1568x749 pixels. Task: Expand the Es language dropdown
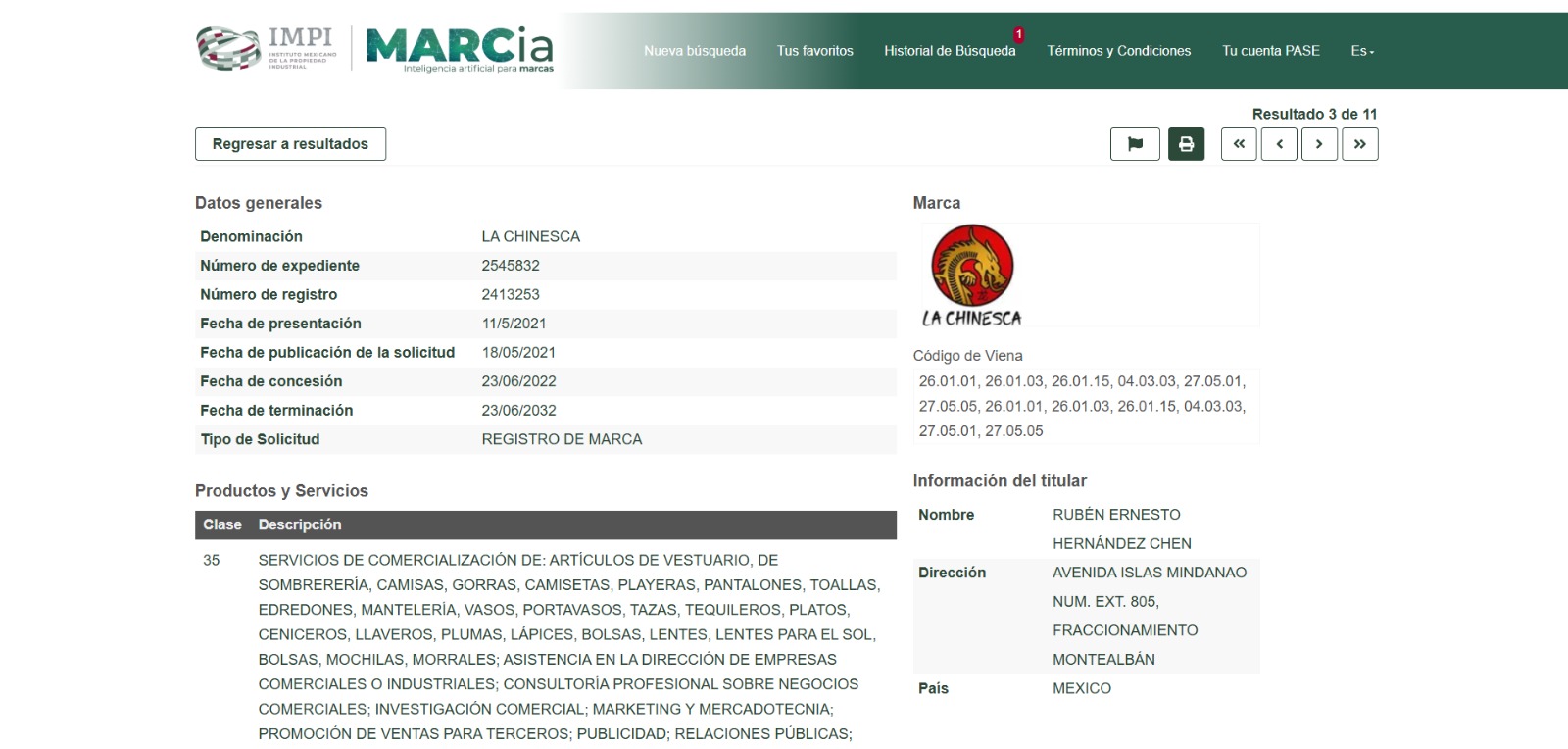tap(1362, 51)
